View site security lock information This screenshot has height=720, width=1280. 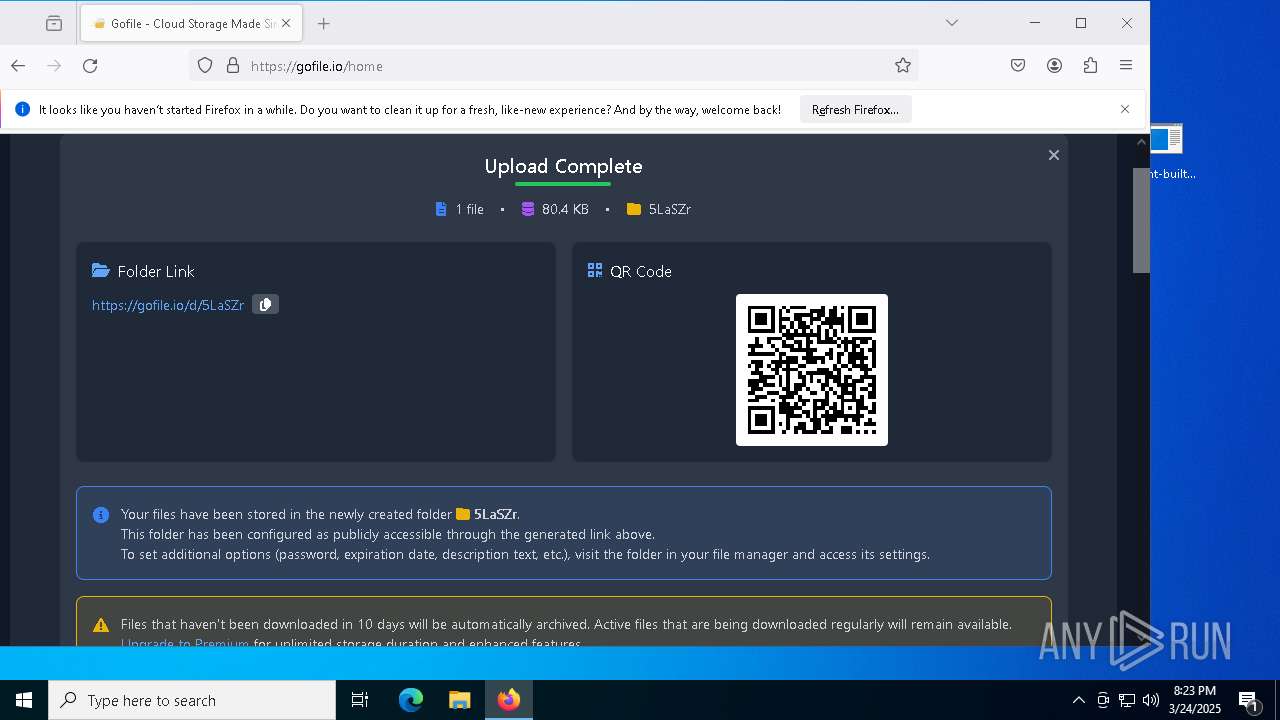click(x=233, y=66)
